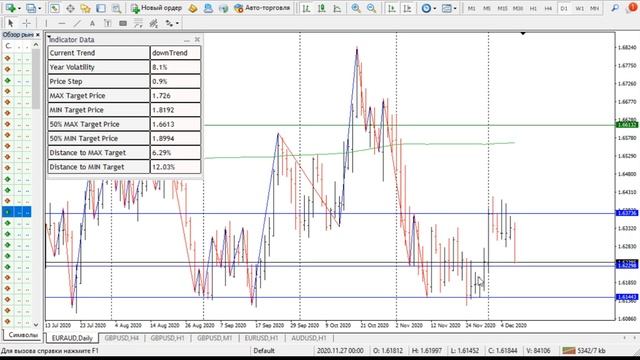Expand the arrows objects dropdown
The width and height of the screenshot is (640, 360).
click(177, 24)
